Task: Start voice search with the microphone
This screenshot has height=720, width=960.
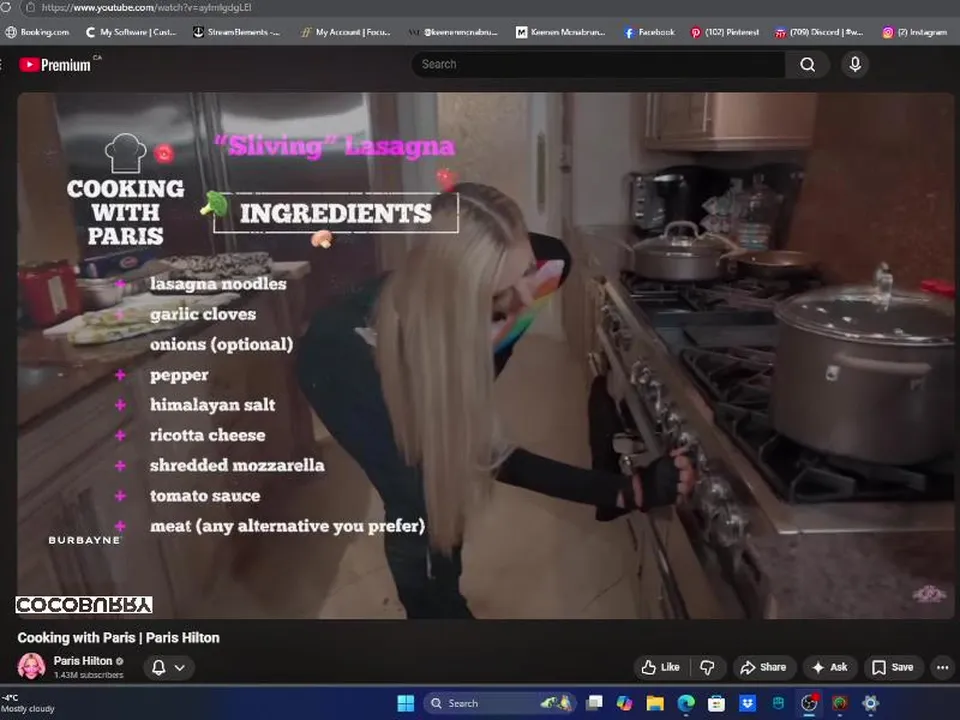Action: pyautogui.click(x=855, y=64)
